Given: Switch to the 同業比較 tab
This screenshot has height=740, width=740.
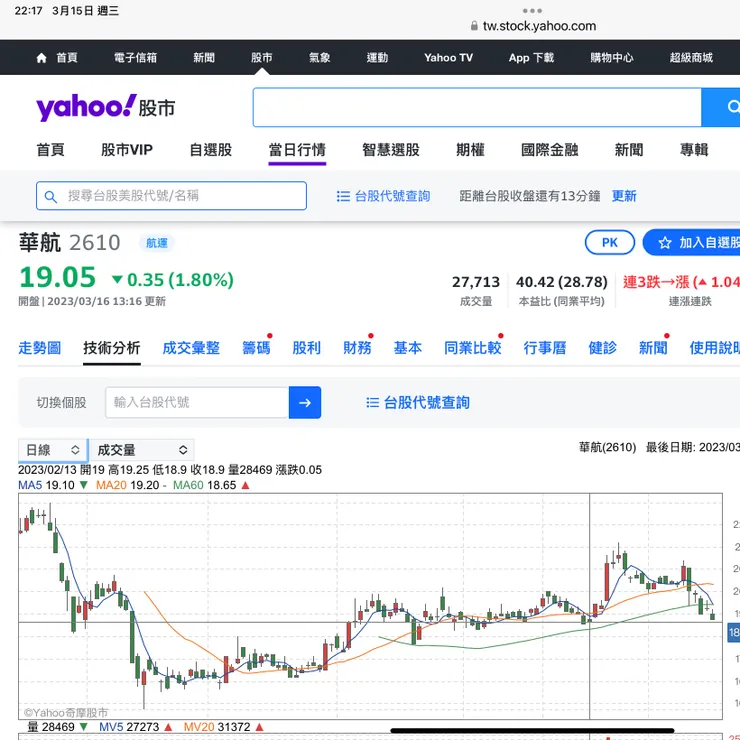Looking at the screenshot, I should pos(472,348).
